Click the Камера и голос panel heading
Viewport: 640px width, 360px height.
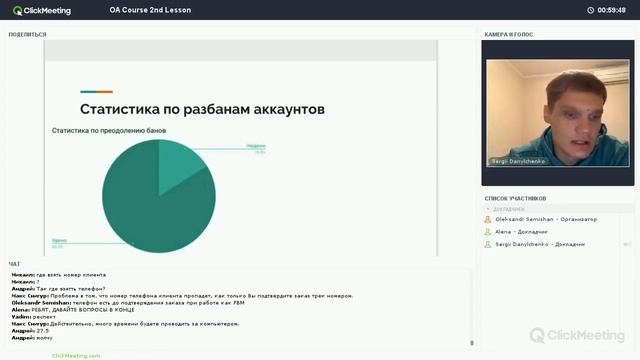pos(509,35)
